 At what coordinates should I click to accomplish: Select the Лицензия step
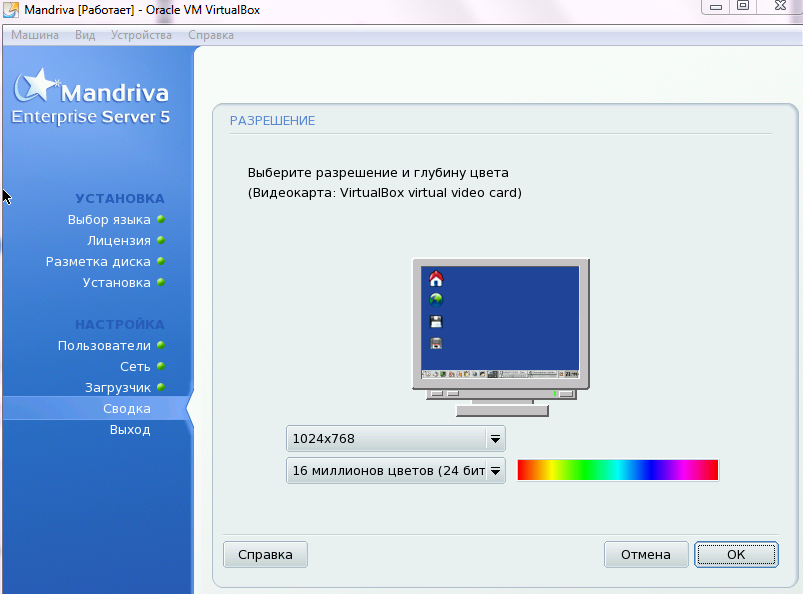tap(119, 241)
